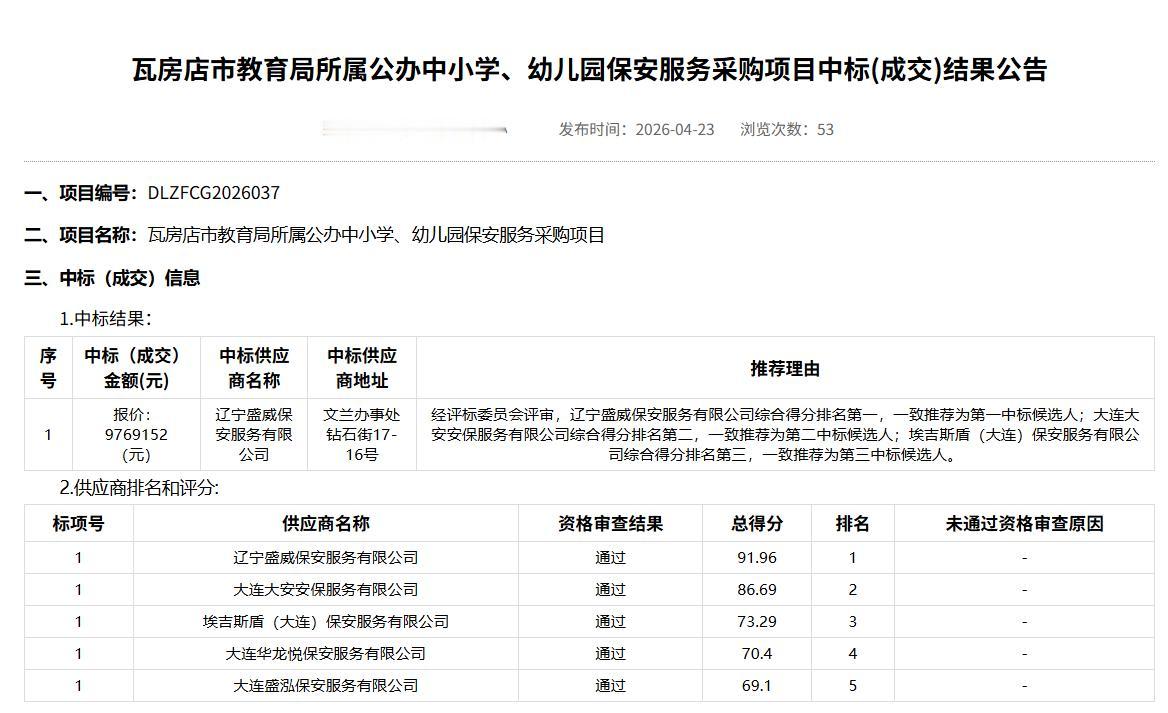The image size is (1168, 713).
Task: Click the 未通过资格审查原因 column header
Action: (x=1024, y=523)
